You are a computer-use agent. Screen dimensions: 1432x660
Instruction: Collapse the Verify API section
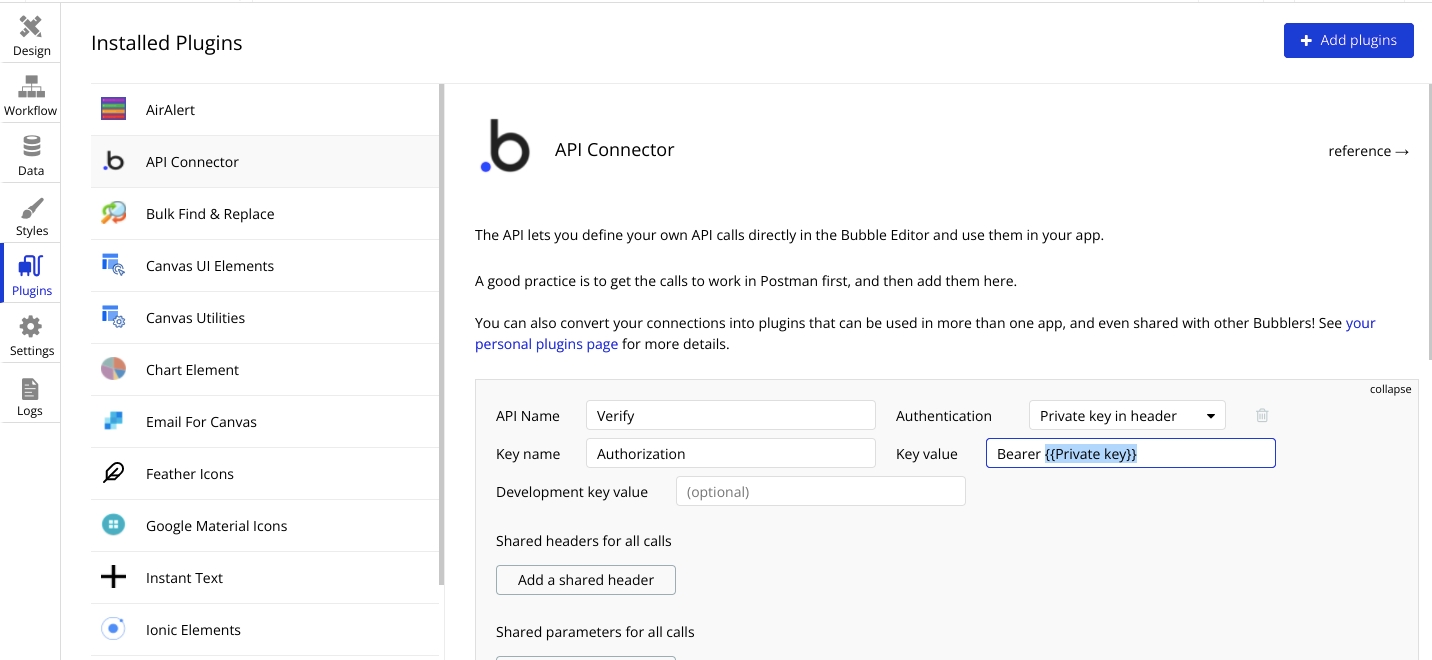(x=1390, y=389)
